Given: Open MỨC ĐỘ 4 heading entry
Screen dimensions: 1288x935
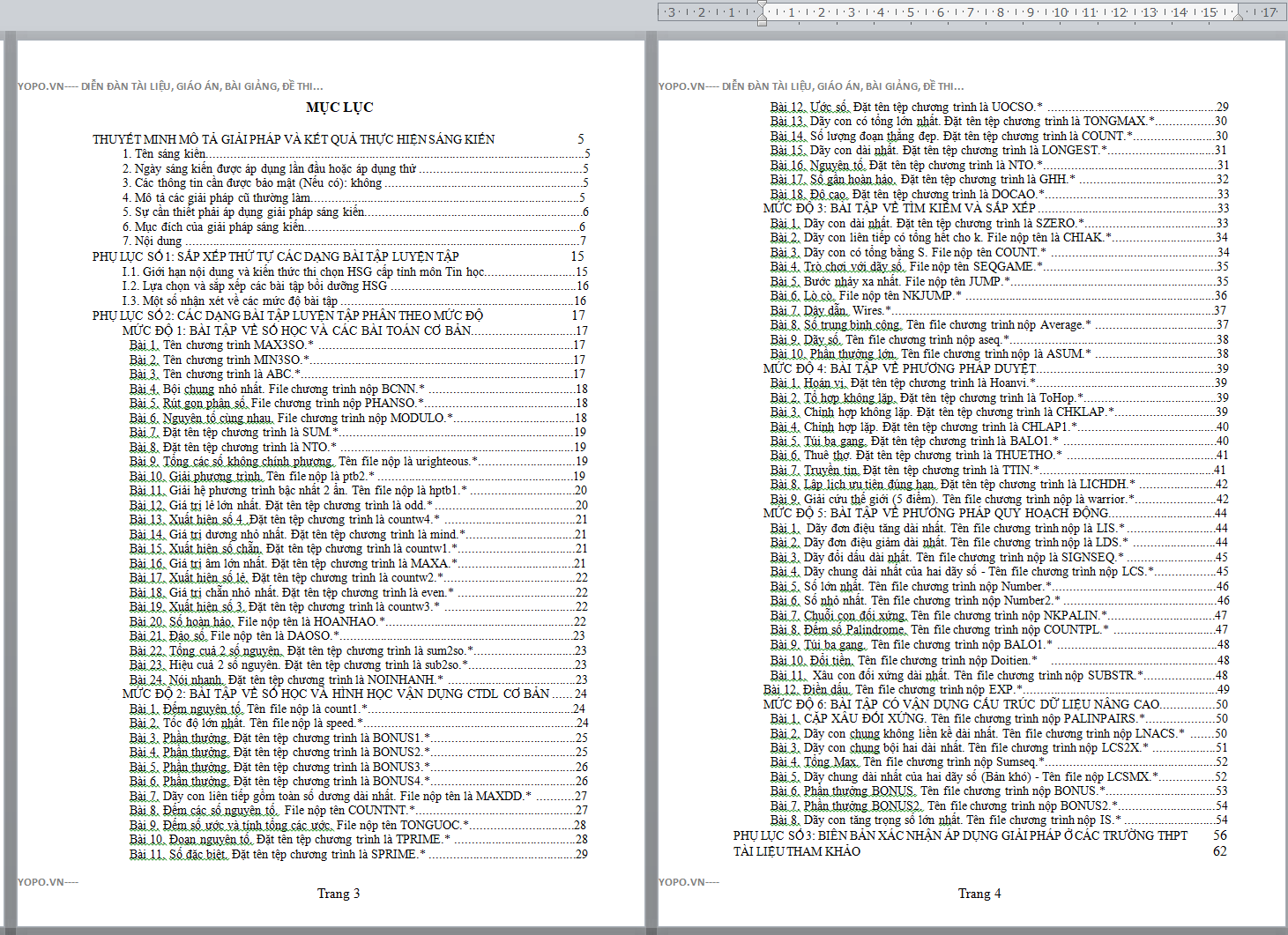Looking at the screenshot, I should [x=996, y=368].
